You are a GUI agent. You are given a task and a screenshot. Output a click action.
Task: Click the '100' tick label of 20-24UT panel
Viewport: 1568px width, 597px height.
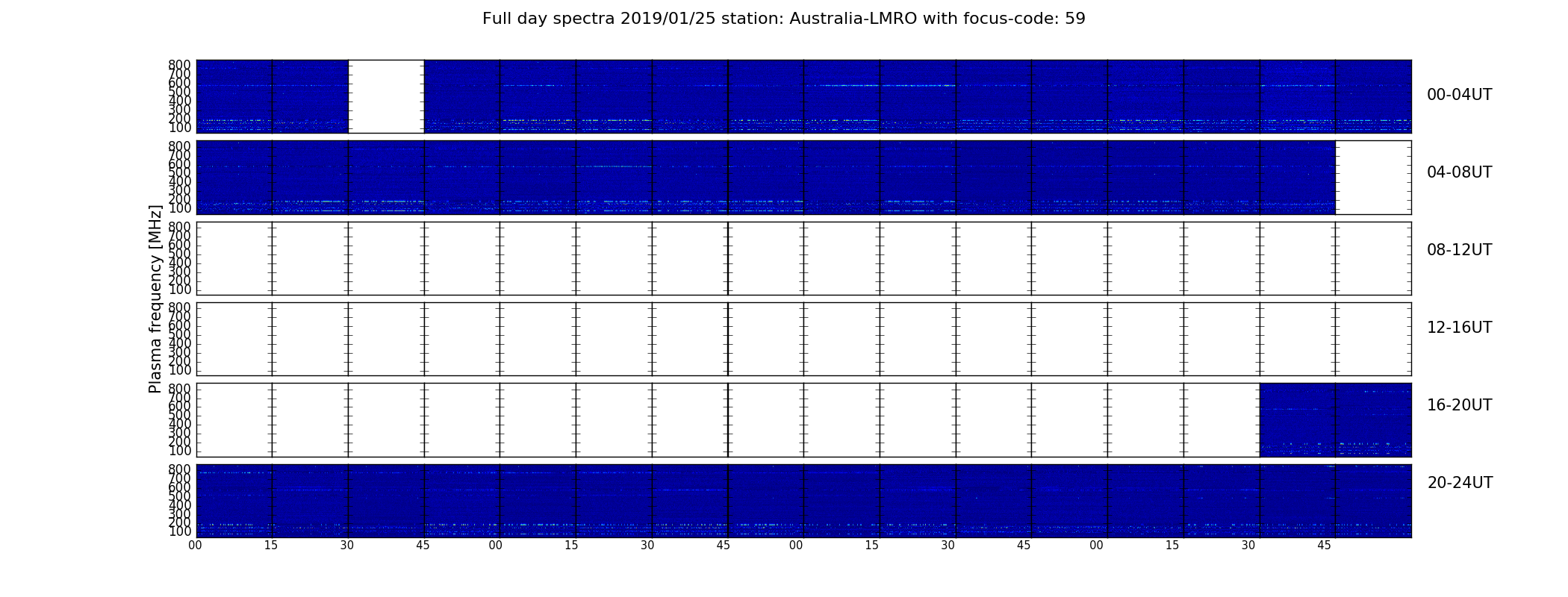tap(179, 532)
